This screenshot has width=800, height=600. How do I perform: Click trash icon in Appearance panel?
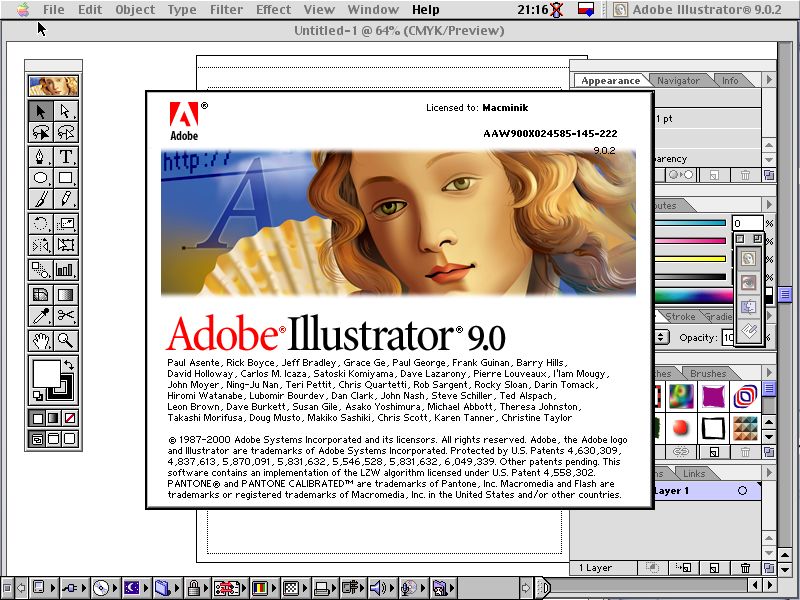tap(745, 175)
